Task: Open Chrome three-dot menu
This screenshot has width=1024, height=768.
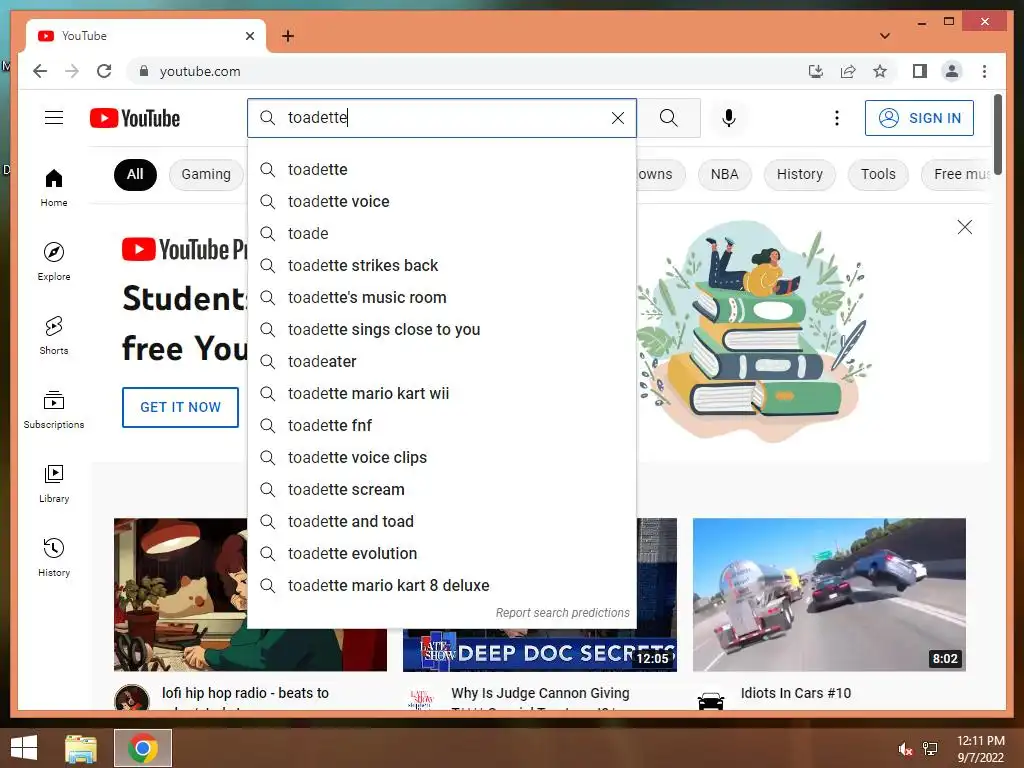Action: click(x=984, y=71)
